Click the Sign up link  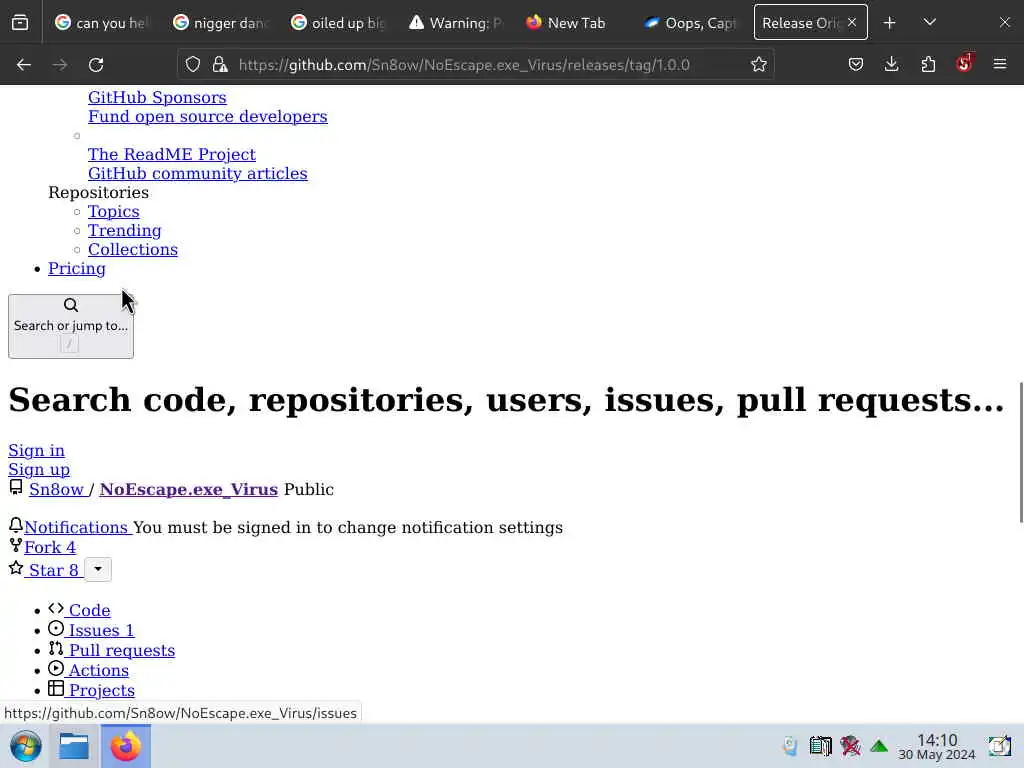click(x=39, y=470)
